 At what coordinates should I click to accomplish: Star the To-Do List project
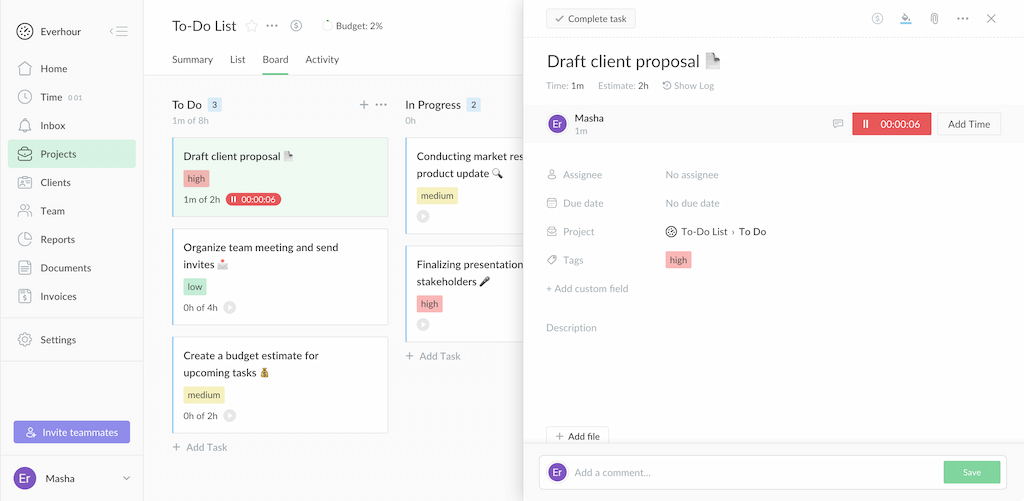coord(251,26)
